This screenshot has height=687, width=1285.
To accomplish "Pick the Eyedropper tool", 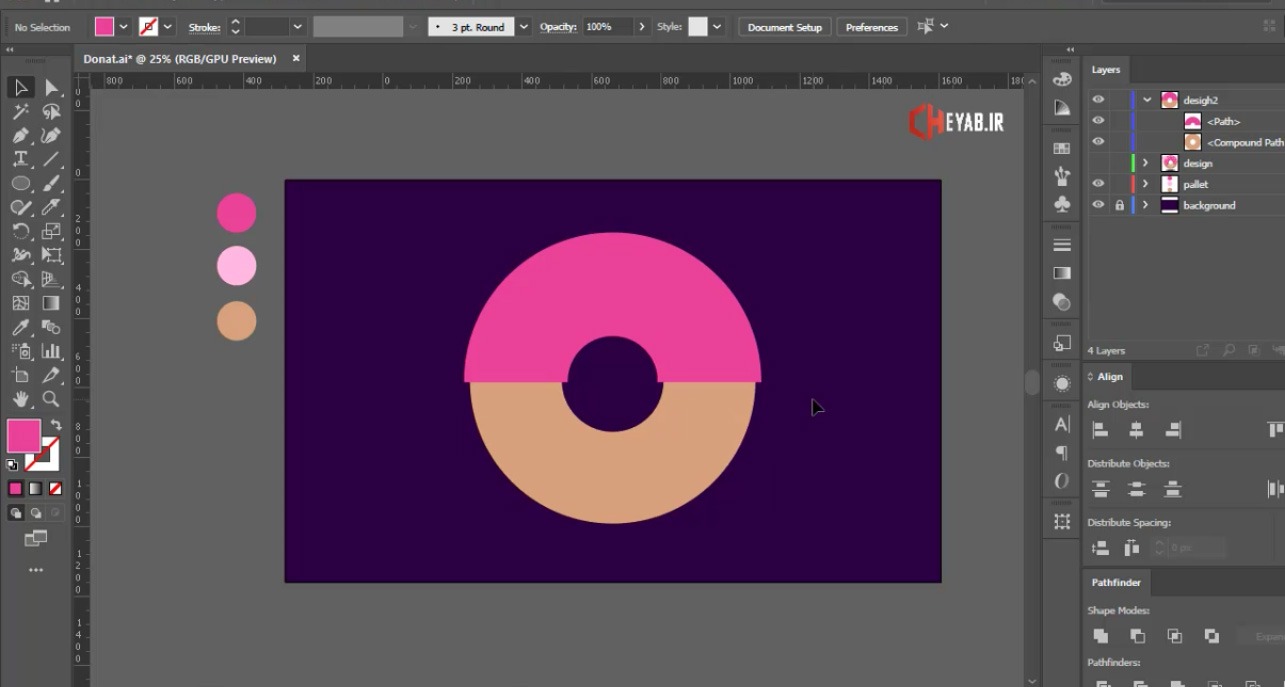I will 20,327.
